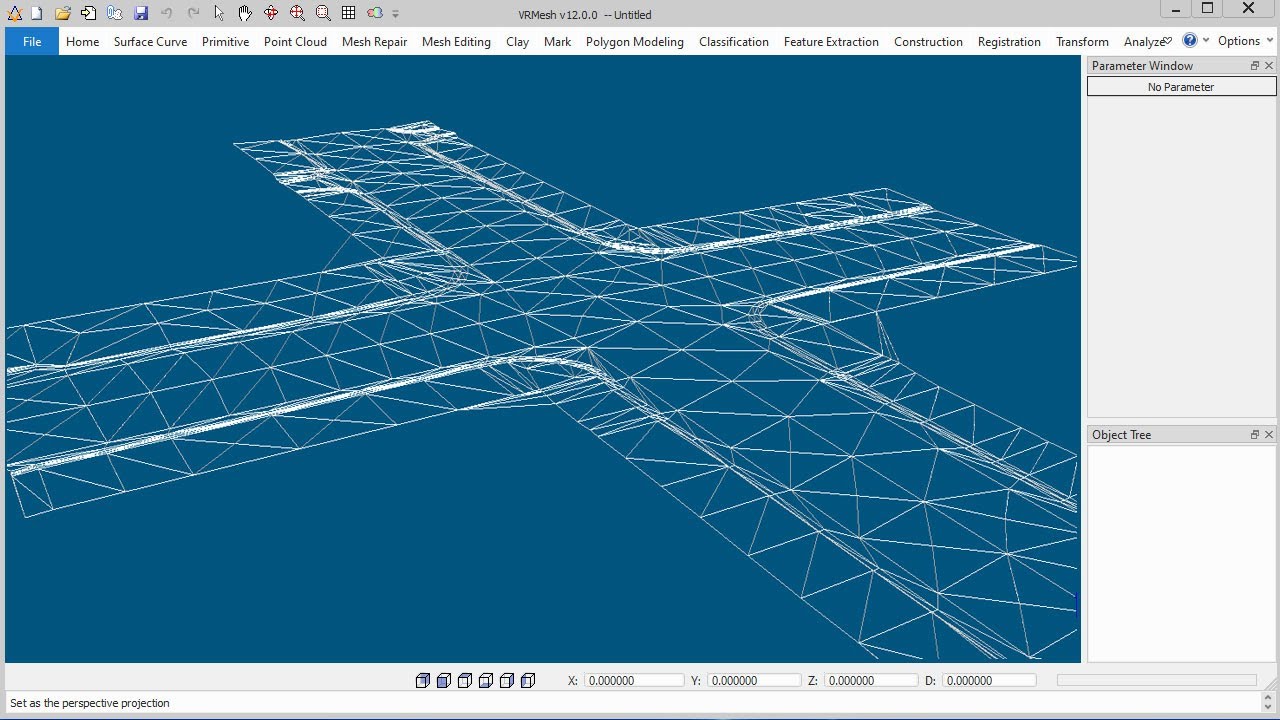Click the heart-shaped ribbon icon near Analyze
Viewport: 1280px width, 720px height.
[1167, 41]
